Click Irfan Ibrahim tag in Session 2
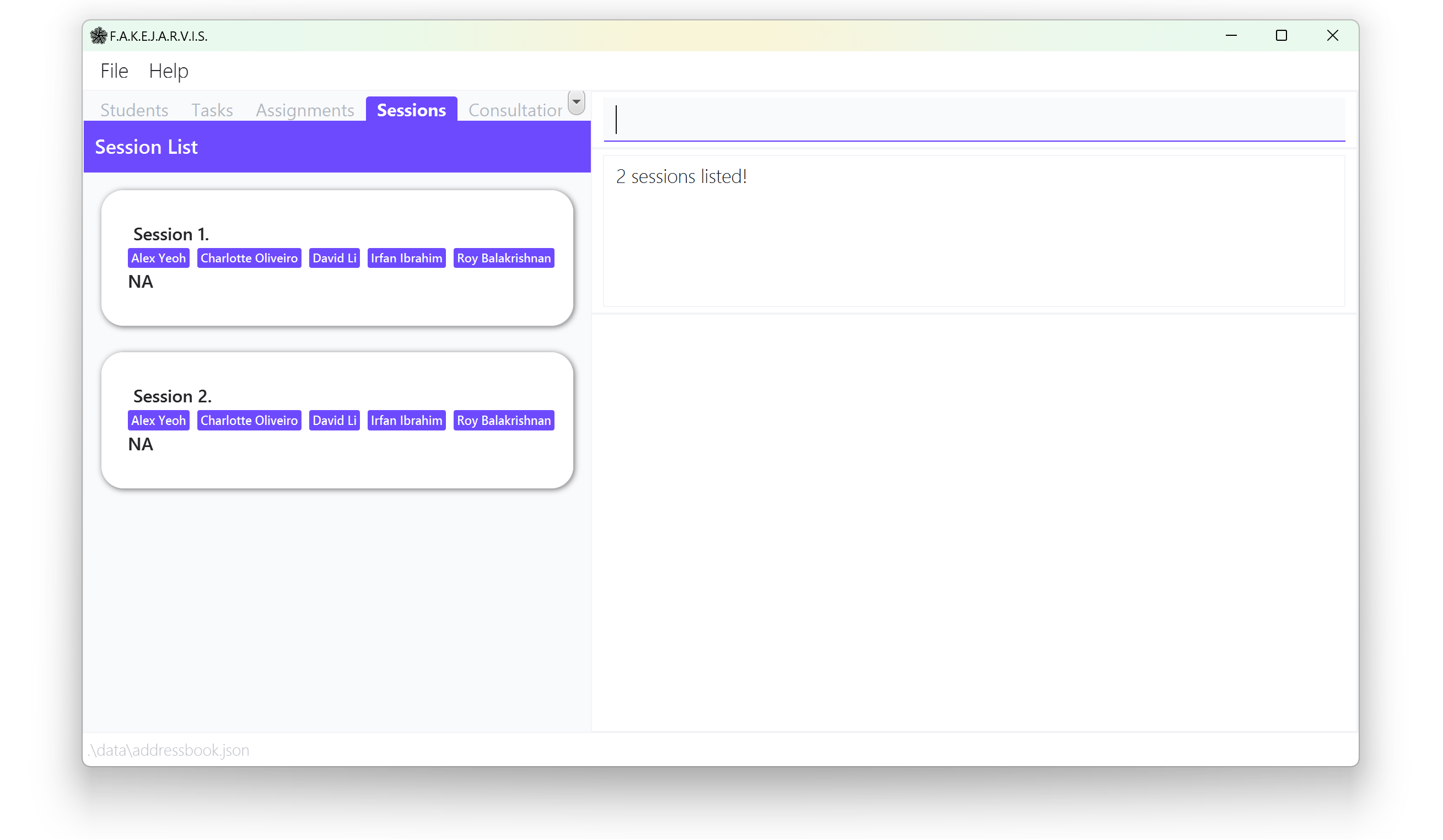The height and width of the screenshot is (840, 1443). pos(407,421)
